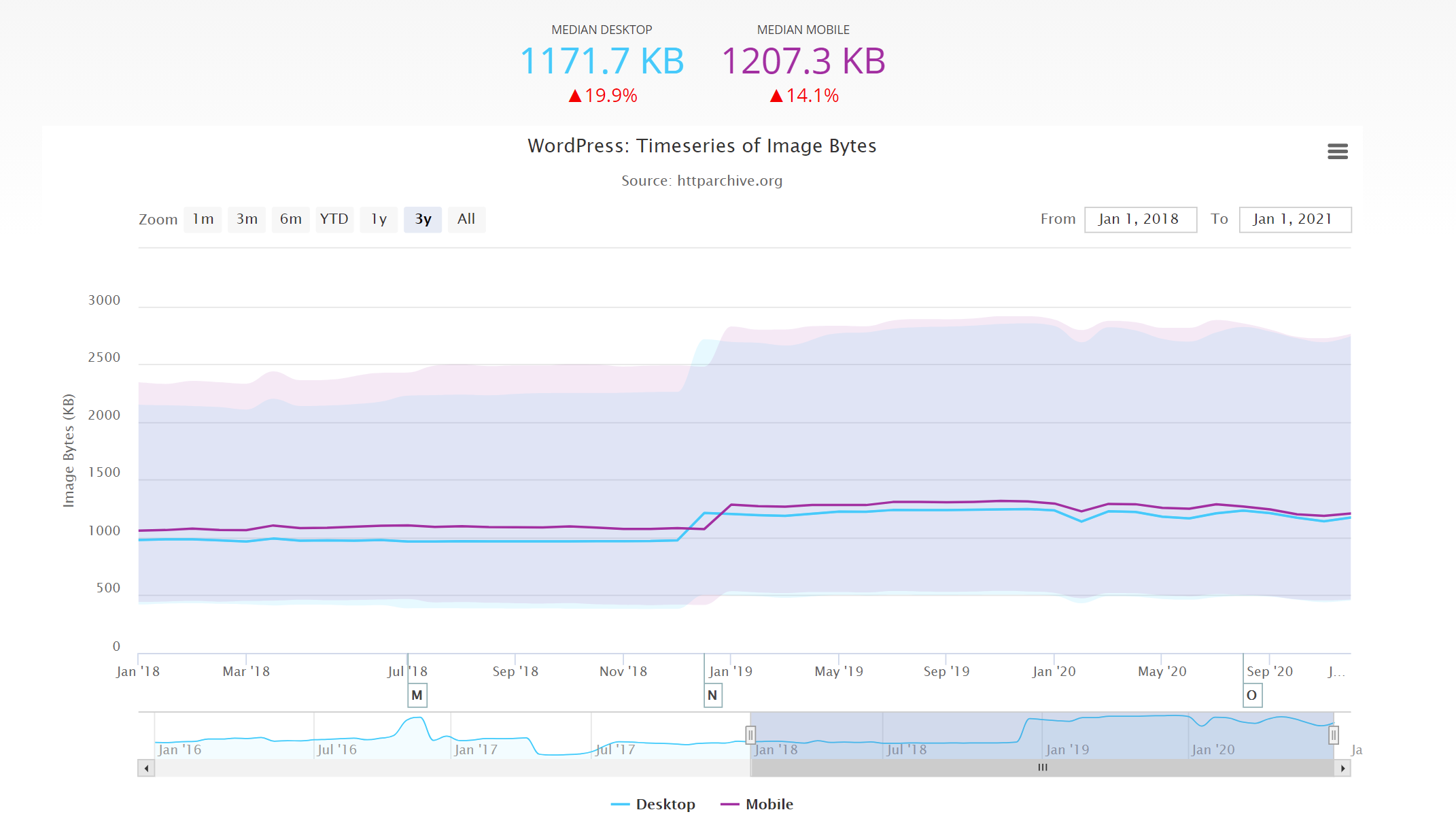Click the navigator scrollbar left arrow

146,768
